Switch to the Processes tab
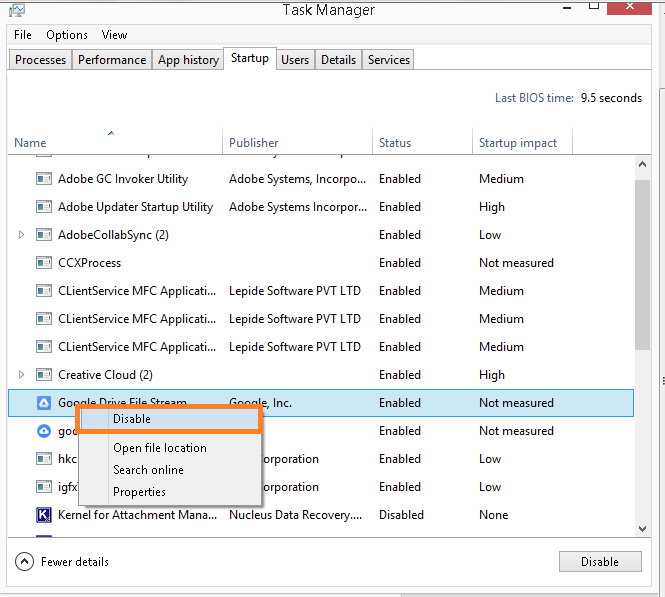The height and width of the screenshot is (597, 665). (x=40, y=60)
